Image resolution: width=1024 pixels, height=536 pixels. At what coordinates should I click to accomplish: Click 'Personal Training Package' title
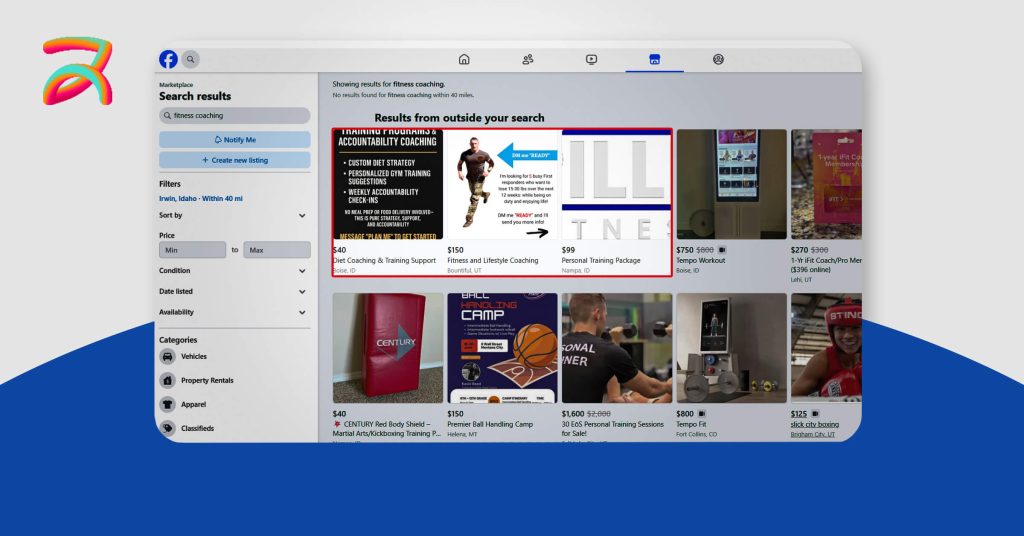click(x=601, y=260)
